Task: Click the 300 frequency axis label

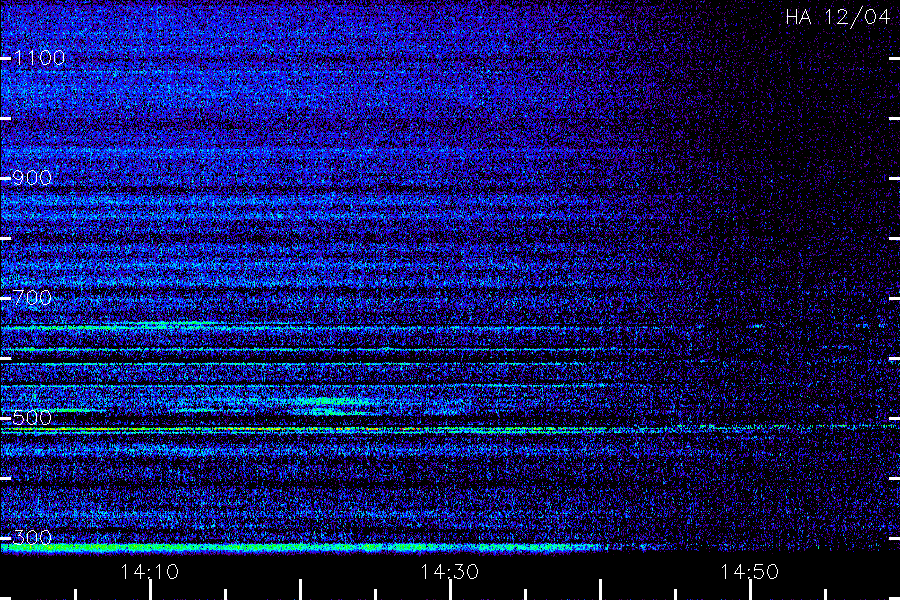Action: [32, 537]
